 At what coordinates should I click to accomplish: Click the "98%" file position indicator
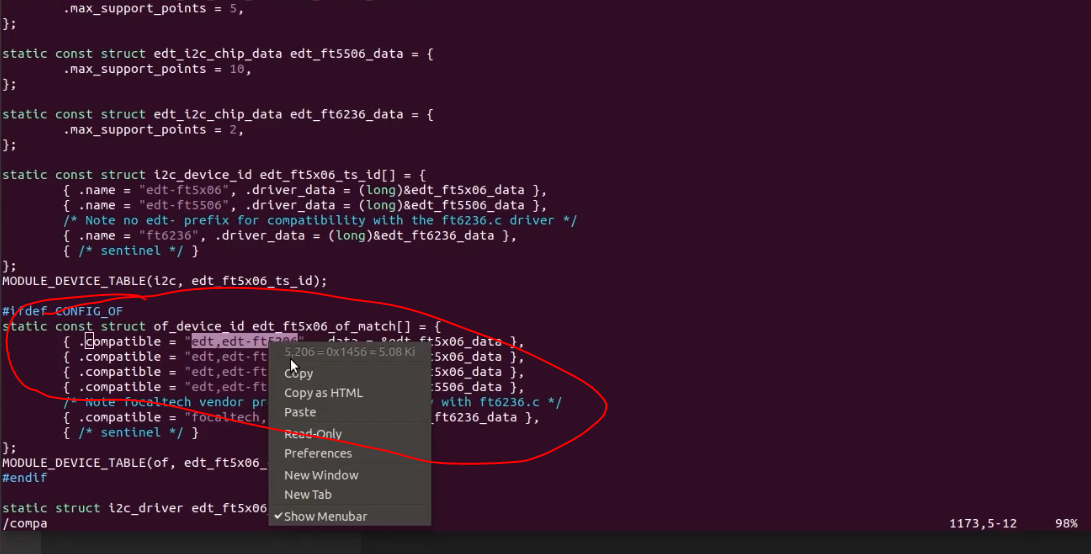(1066, 523)
